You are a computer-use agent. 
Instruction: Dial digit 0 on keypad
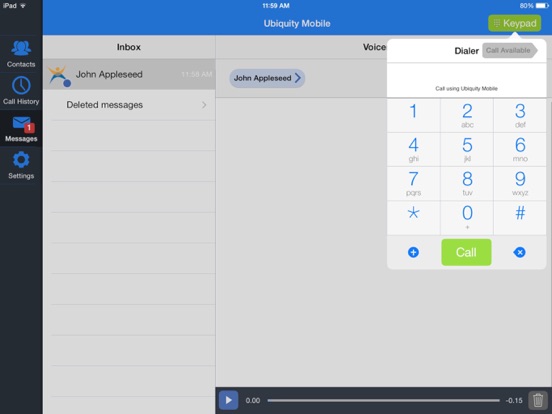467,218
